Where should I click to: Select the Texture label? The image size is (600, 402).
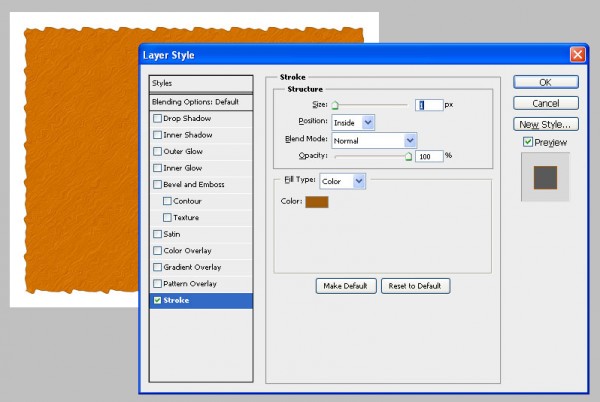[186, 218]
